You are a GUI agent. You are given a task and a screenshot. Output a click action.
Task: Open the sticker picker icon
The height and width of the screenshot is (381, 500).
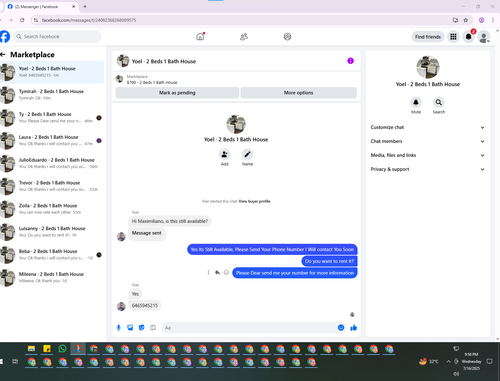click(x=142, y=328)
